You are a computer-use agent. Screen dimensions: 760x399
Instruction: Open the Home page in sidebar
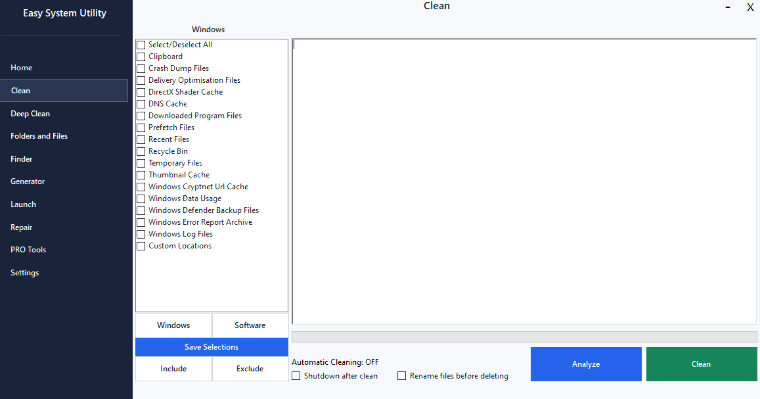click(64, 67)
